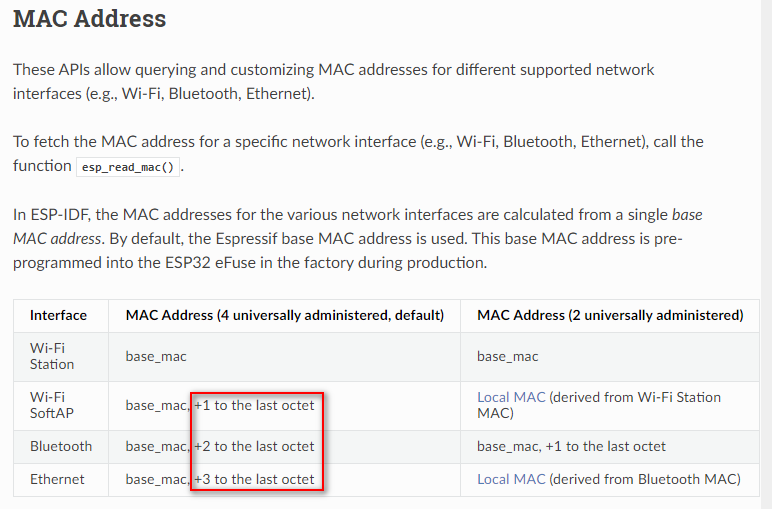Click the '+2 to the last octet' Bluetooth text

[254, 446]
